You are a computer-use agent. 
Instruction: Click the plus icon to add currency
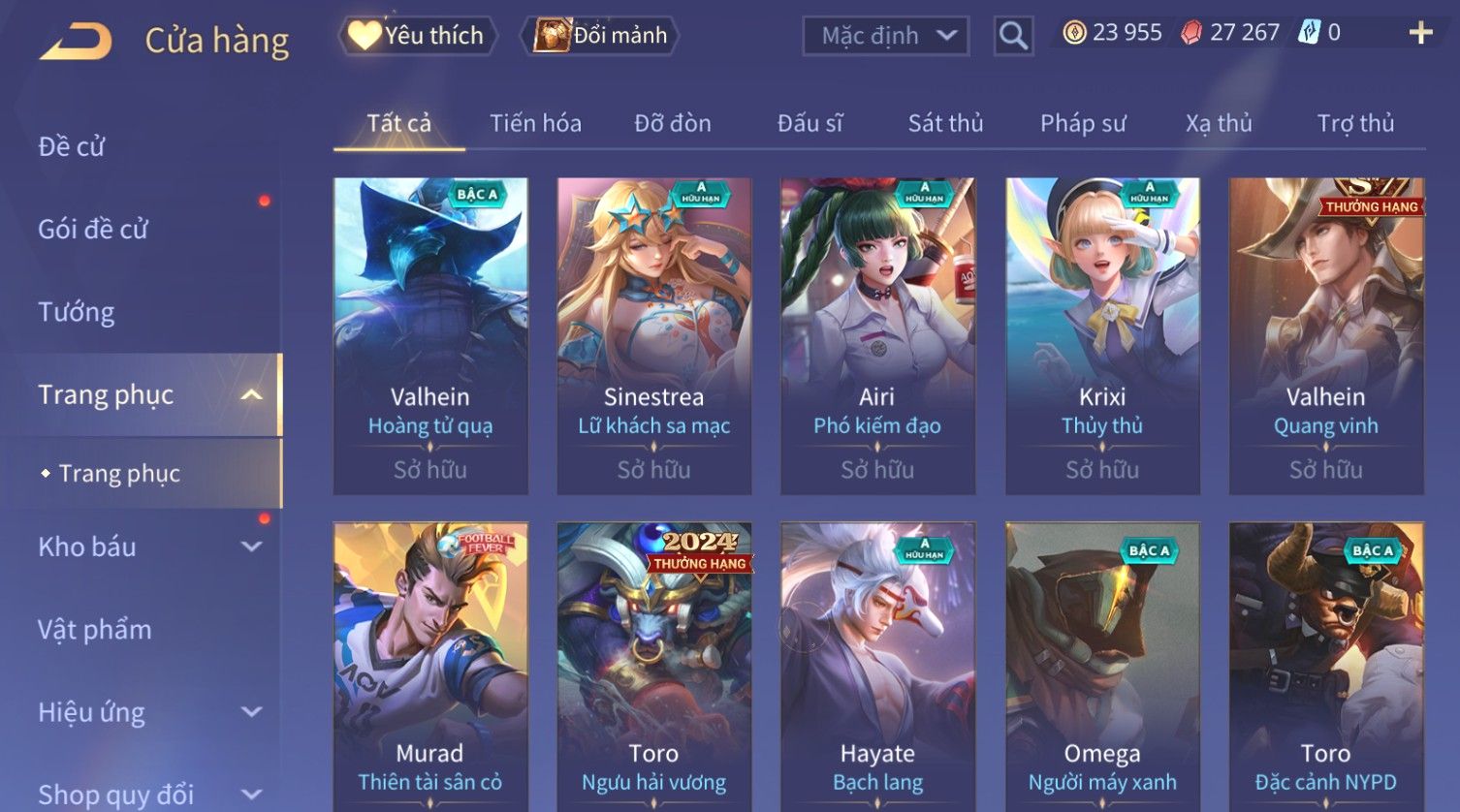pyautogui.click(x=1420, y=33)
